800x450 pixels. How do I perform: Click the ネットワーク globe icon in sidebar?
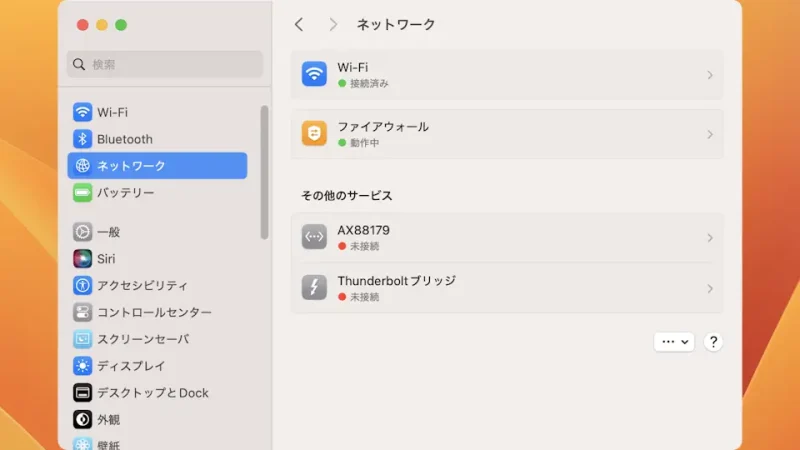pos(82,166)
